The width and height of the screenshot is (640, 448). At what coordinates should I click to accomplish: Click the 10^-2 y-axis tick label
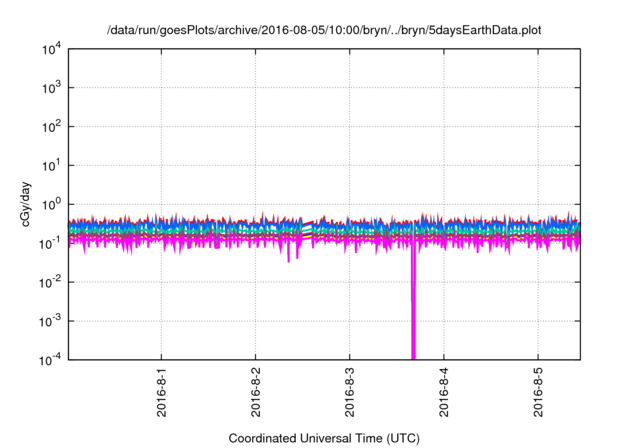point(52,282)
